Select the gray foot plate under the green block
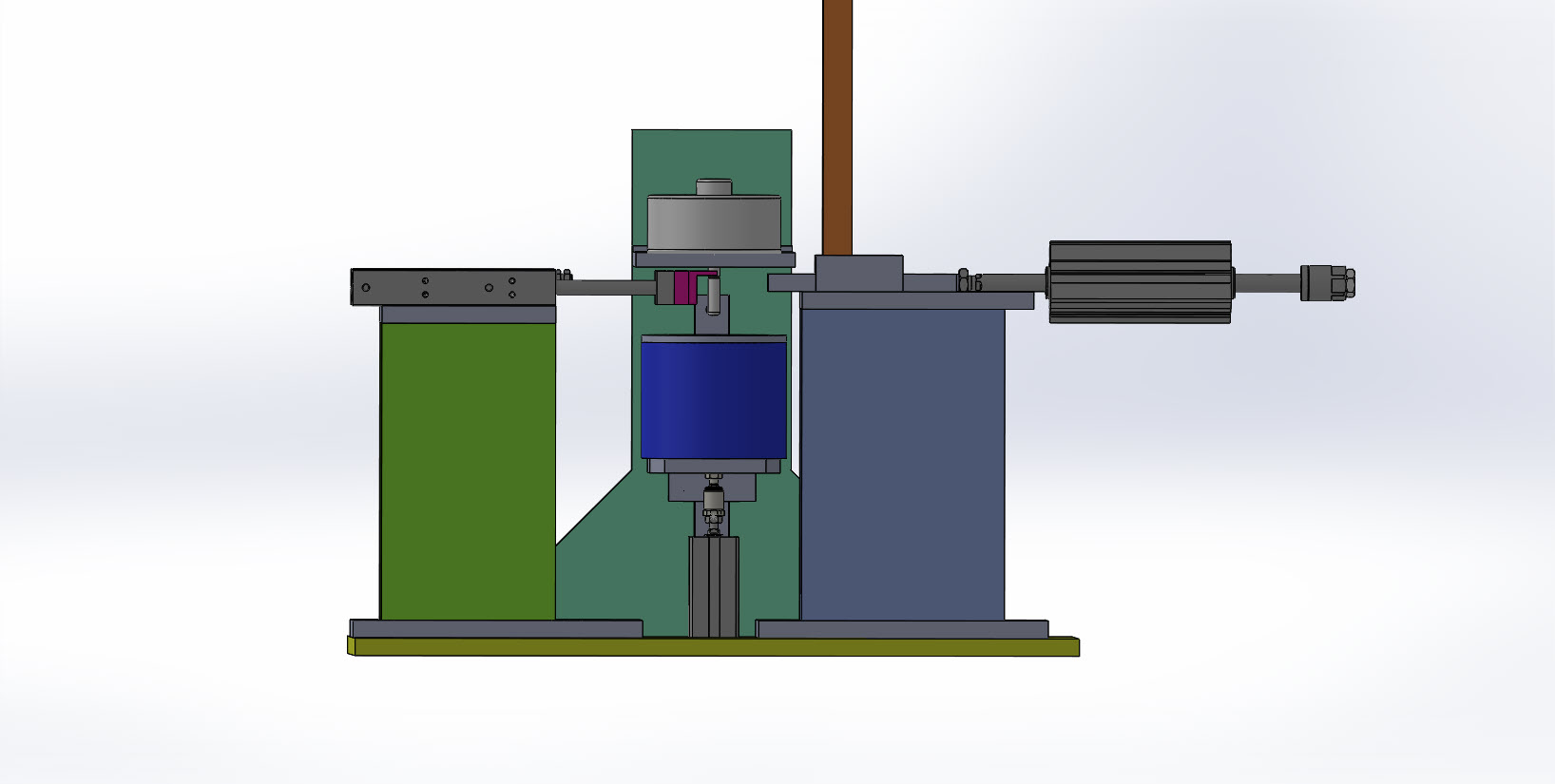This screenshot has height=784, width=1555. tap(495, 629)
